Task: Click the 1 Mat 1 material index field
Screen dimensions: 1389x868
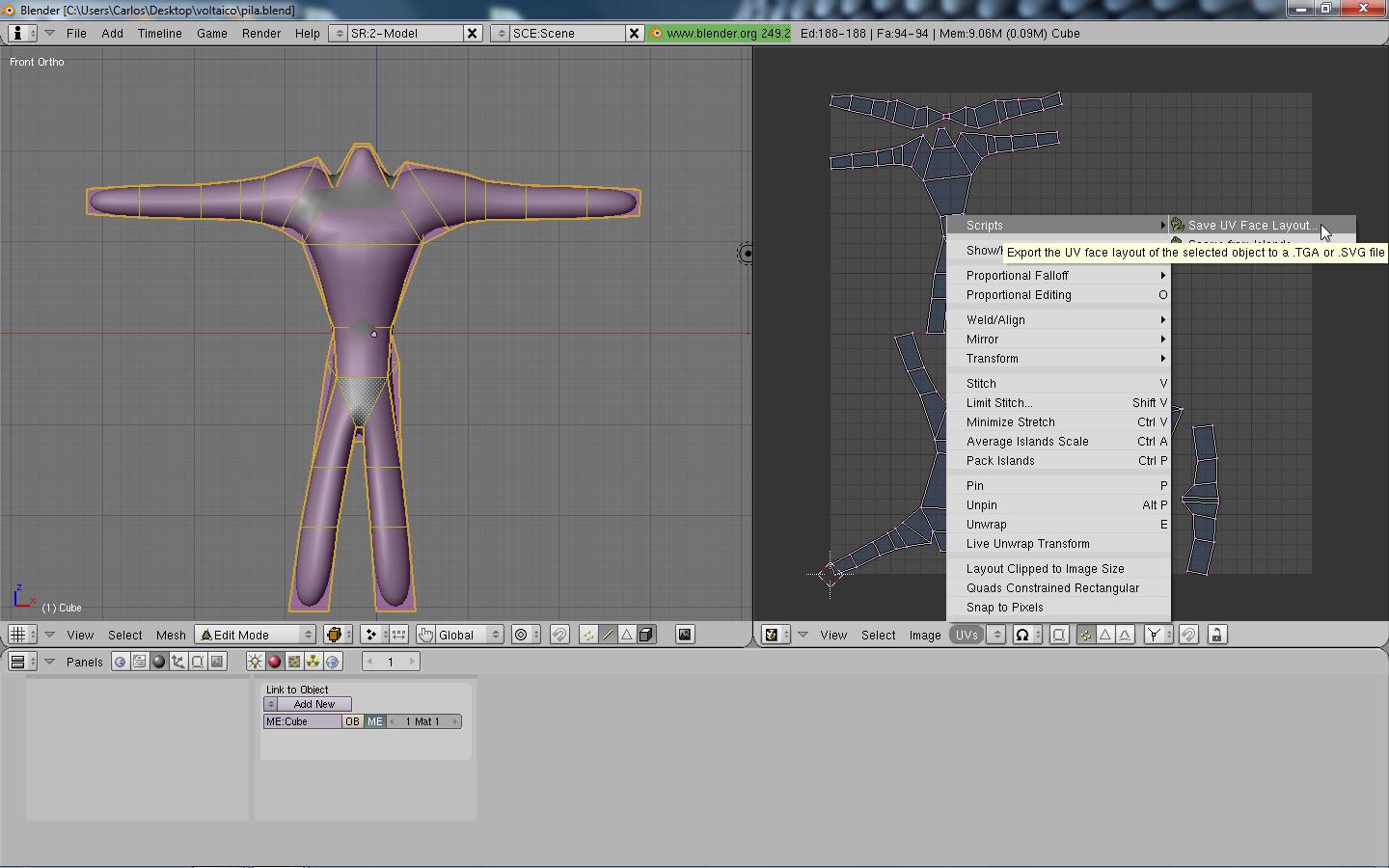Action: click(x=423, y=721)
